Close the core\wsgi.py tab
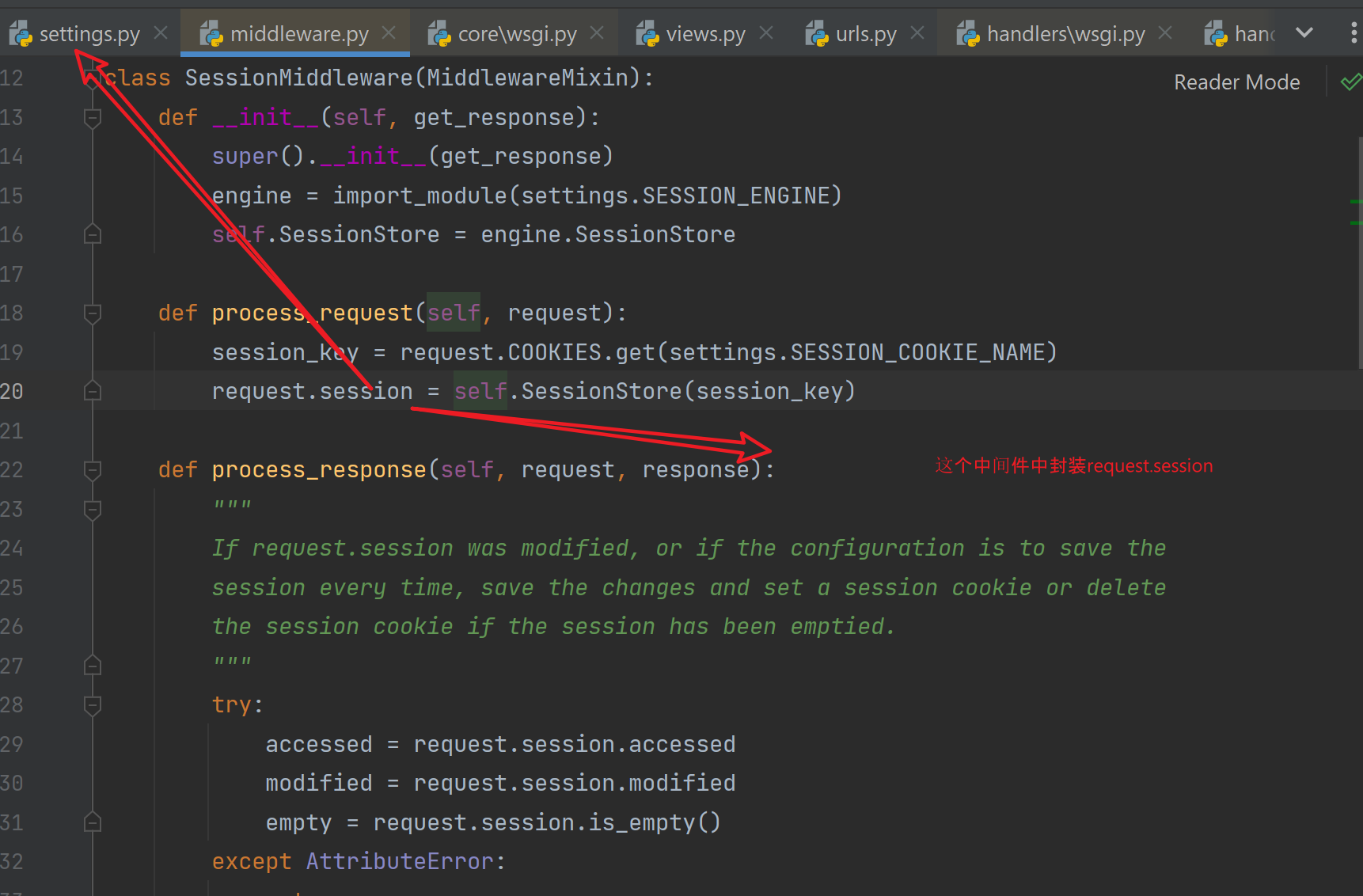The width and height of the screenshot is (1363, 896). coord(597,32)
